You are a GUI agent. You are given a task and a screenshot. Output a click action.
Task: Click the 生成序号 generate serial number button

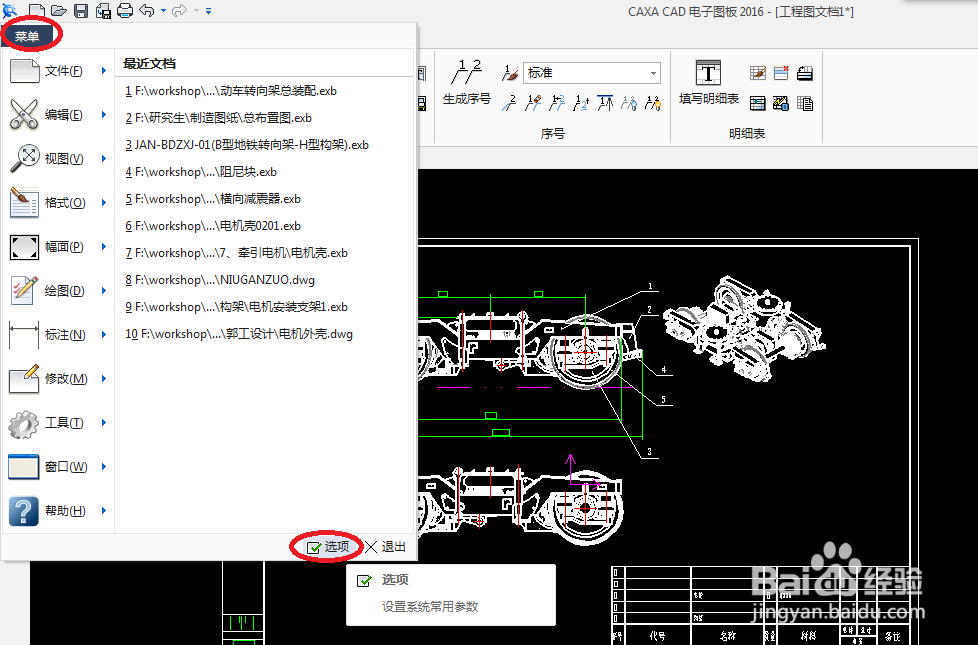coord(467,82)
